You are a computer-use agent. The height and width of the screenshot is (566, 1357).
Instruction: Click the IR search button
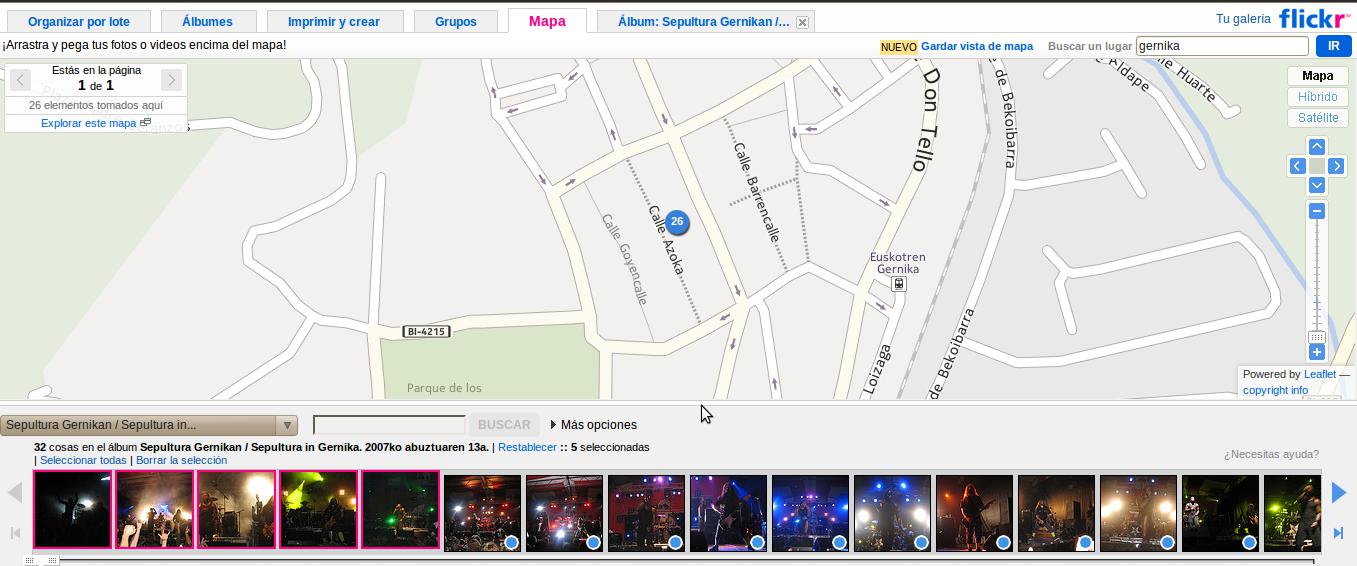click(1333, 46)
